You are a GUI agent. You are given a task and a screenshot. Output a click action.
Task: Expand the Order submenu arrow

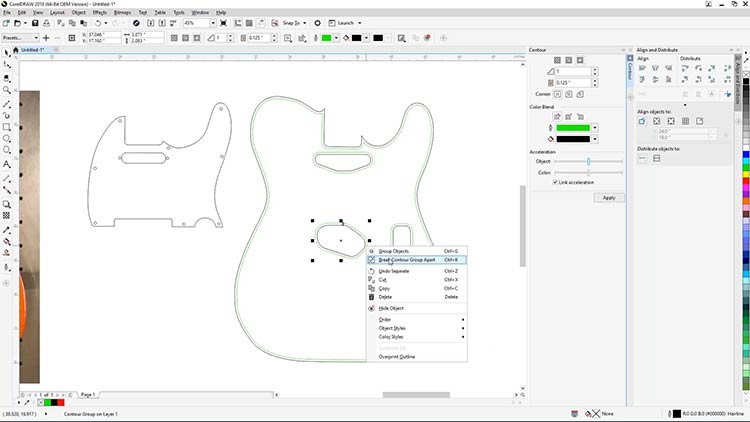coord(463,320)
